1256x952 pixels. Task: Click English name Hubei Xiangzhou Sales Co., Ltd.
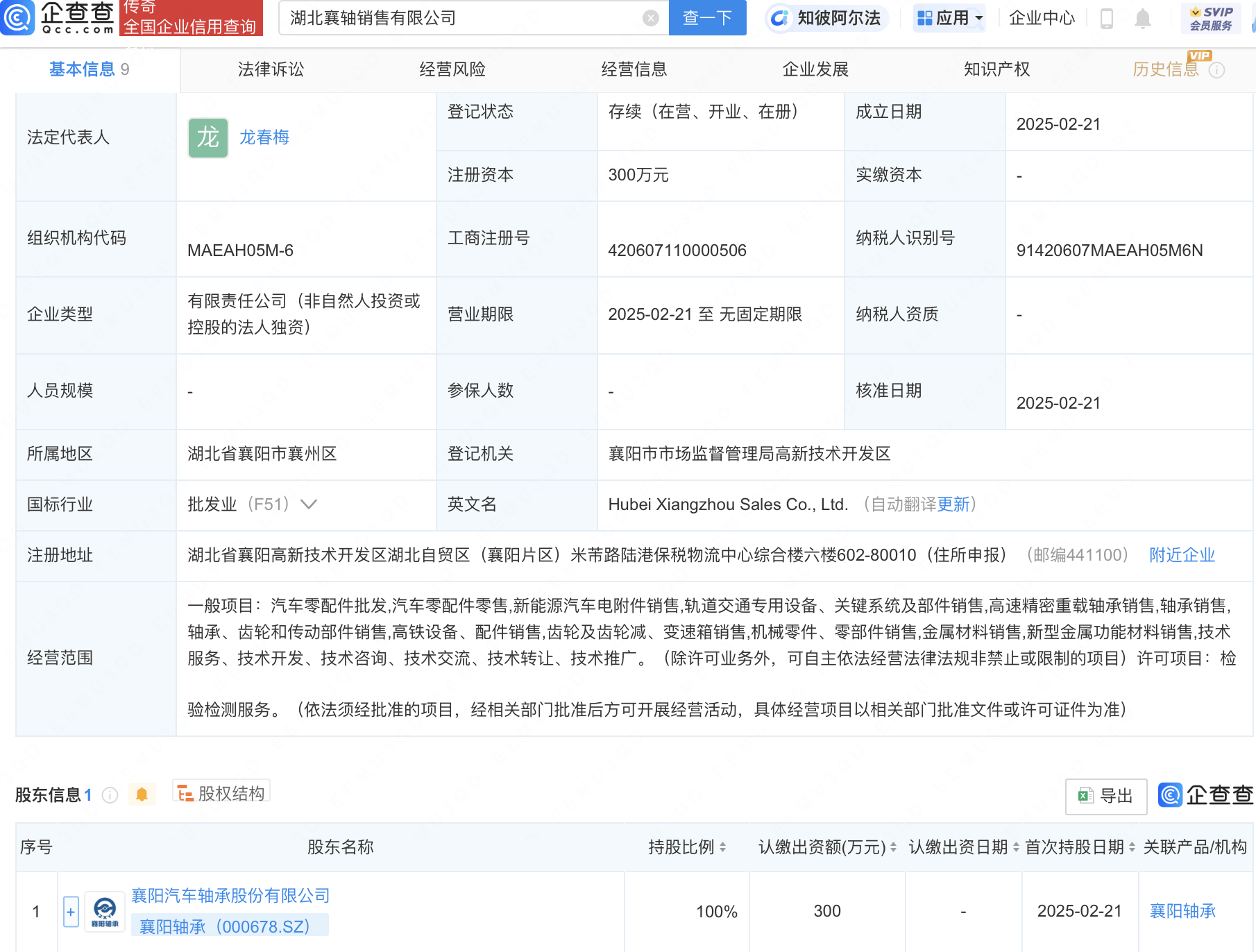coord(728,504)
